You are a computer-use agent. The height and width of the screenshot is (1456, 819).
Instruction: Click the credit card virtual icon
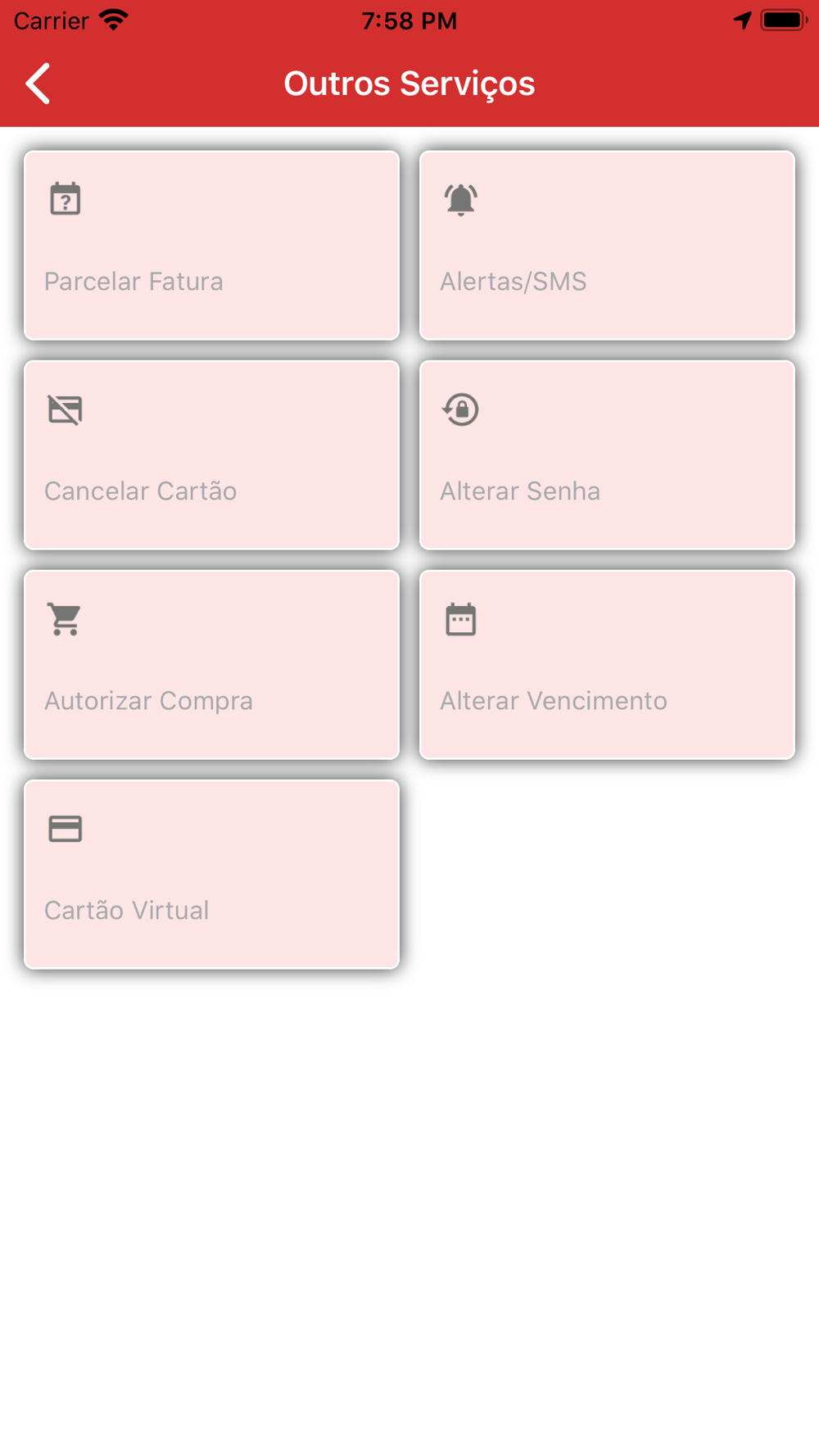point(66,829)
